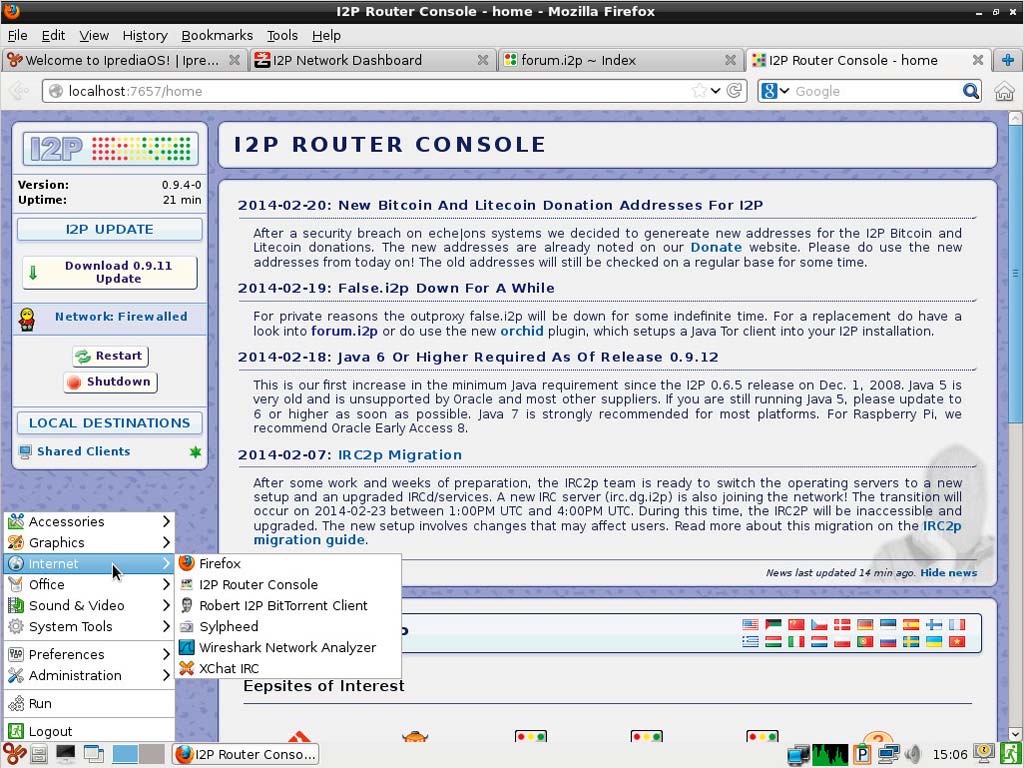Pick the Italian flag language icon
Image resolution: width=1024 pixels, height=768 pixels.
[796, 641]
